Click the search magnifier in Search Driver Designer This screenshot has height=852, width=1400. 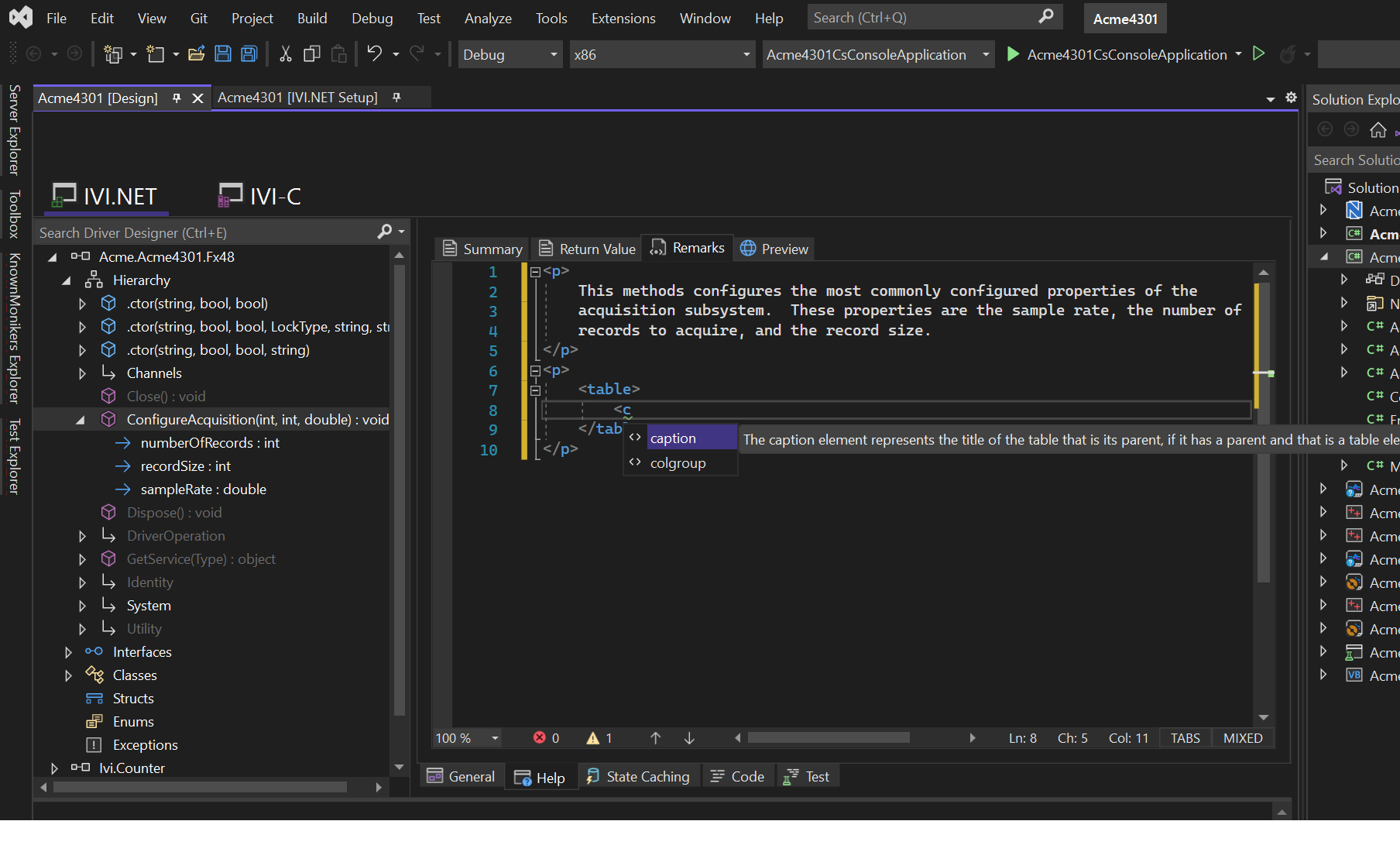[385, 232]
